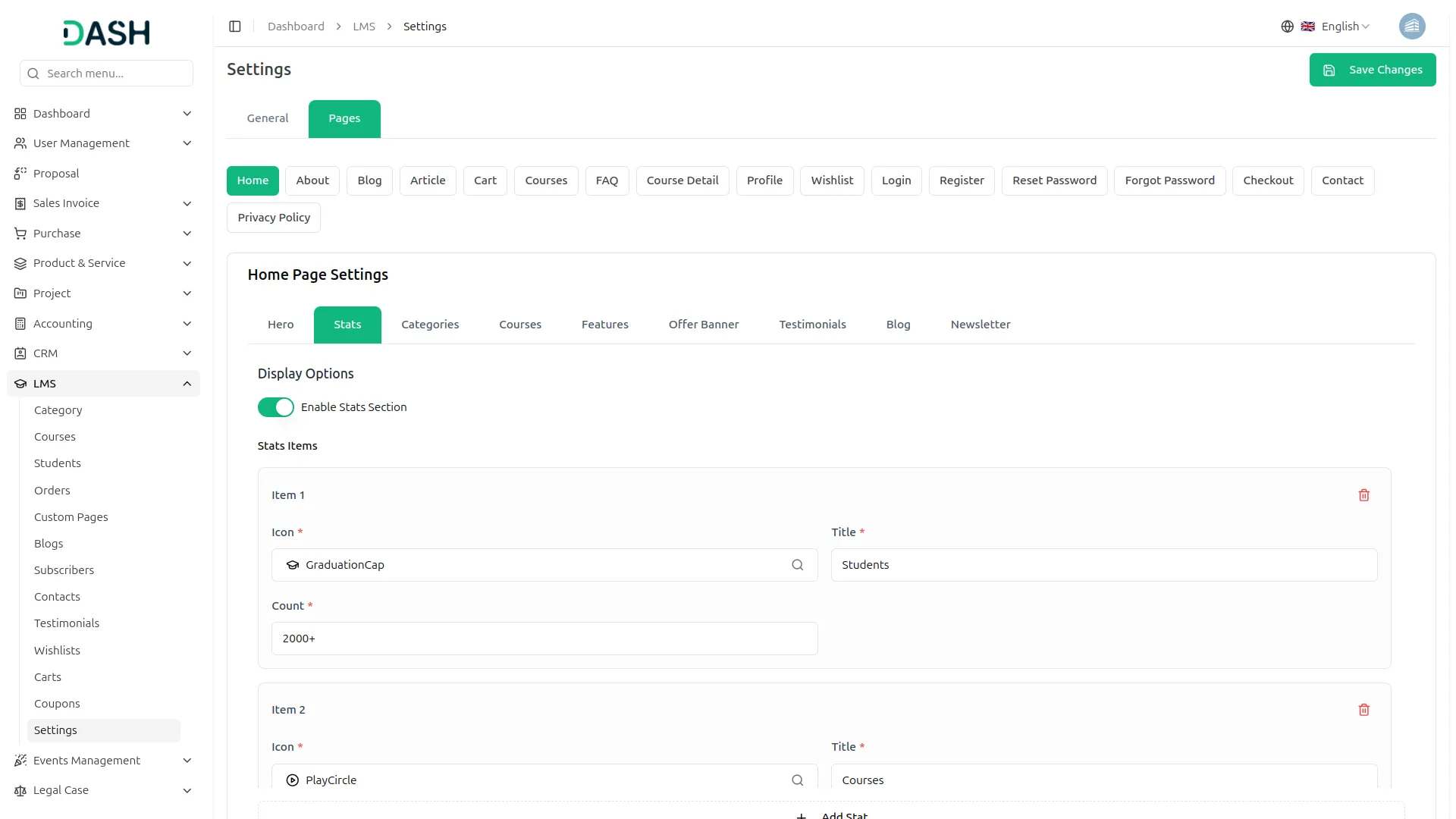Collapse the LMS sidebar section
Viewport: 1456px width, 819px height.
(x=187, y=384)
